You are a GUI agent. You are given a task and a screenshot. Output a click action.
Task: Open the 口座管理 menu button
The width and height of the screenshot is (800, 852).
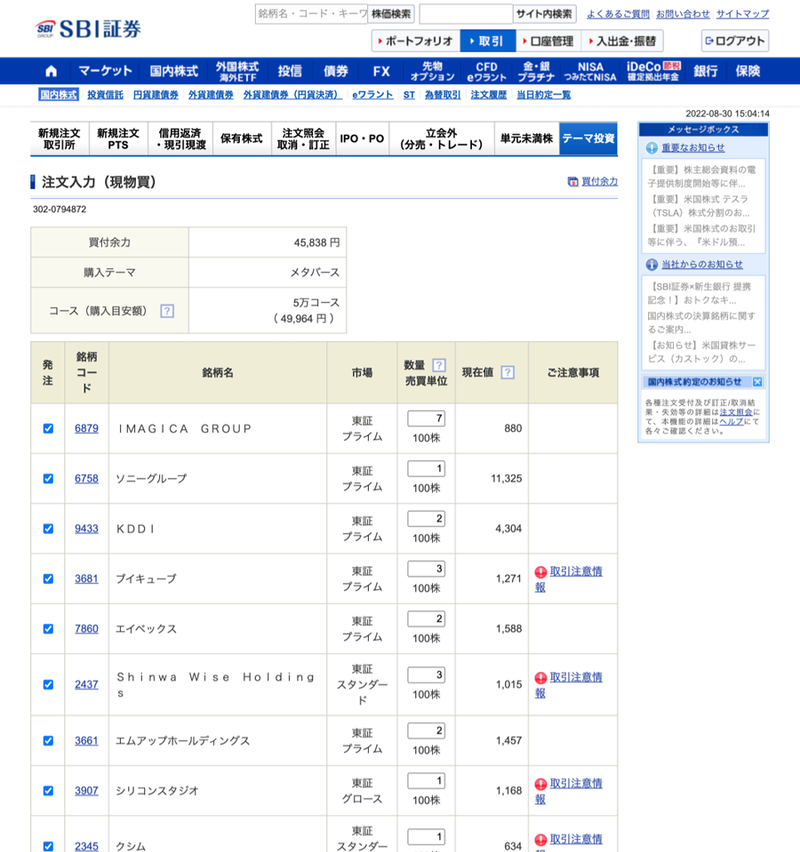pyautogui.click(x=548, y=41)
